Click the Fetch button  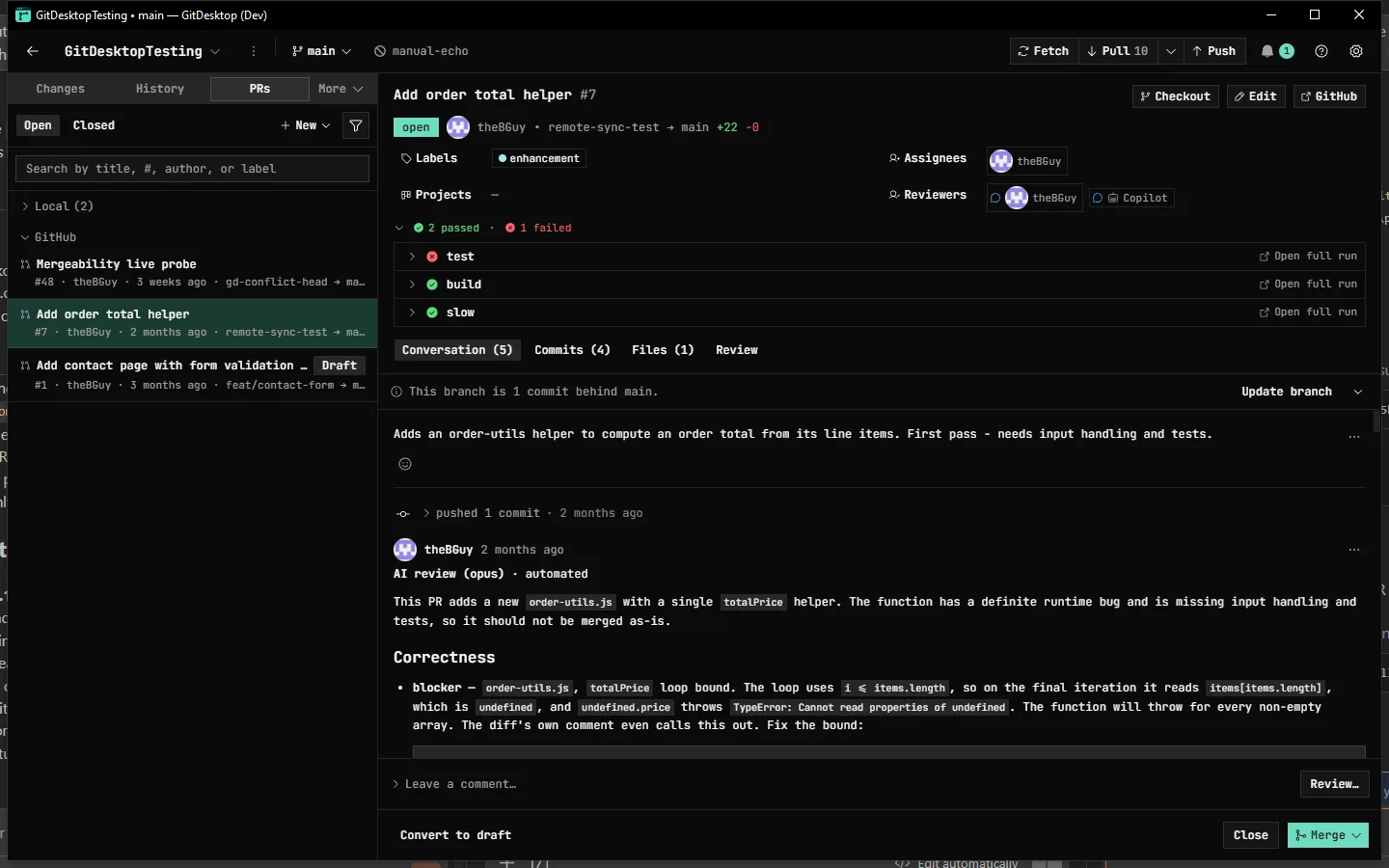(1044, 51)
